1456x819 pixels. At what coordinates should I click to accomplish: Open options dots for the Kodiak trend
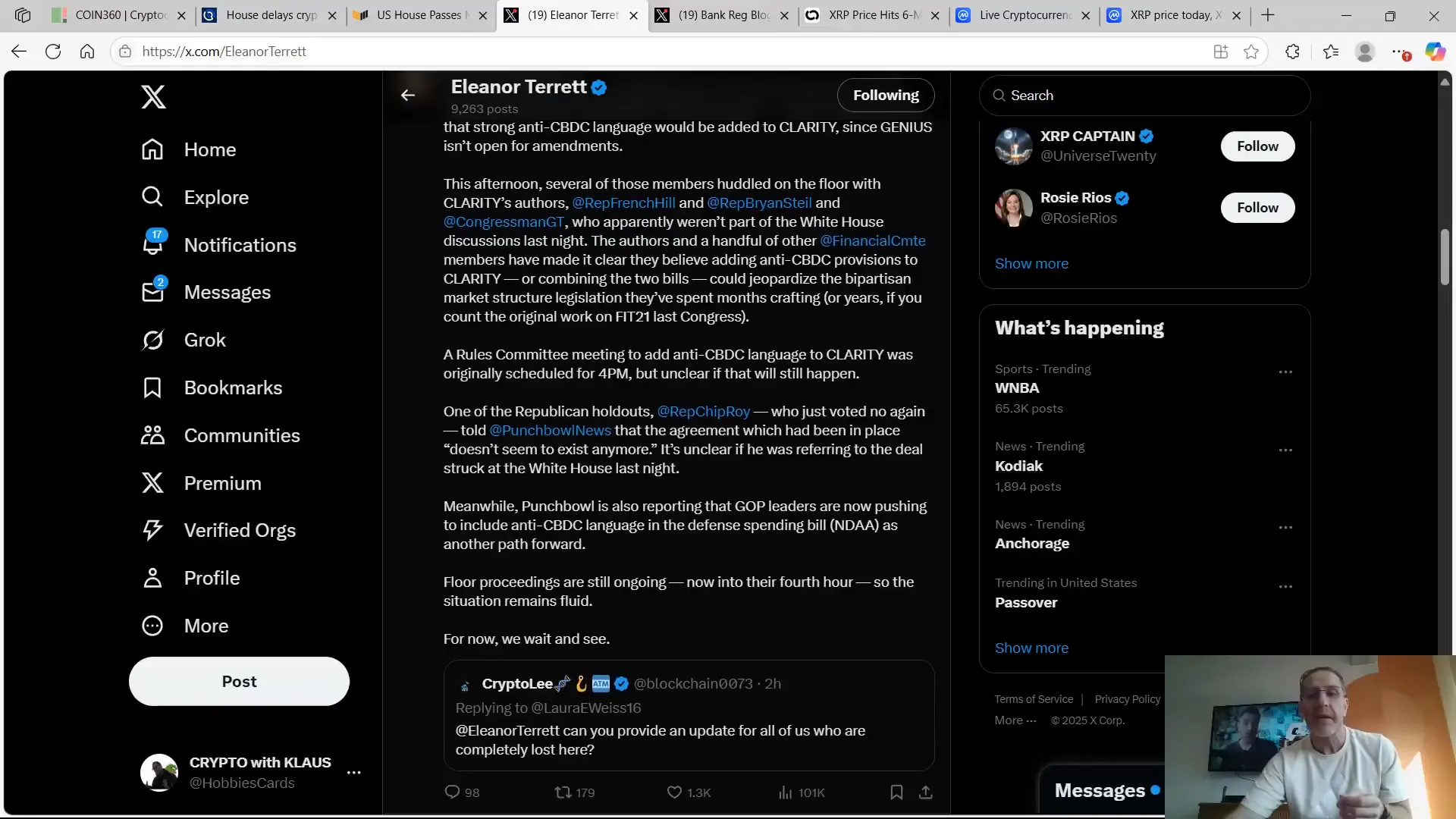pos(1285,450)
